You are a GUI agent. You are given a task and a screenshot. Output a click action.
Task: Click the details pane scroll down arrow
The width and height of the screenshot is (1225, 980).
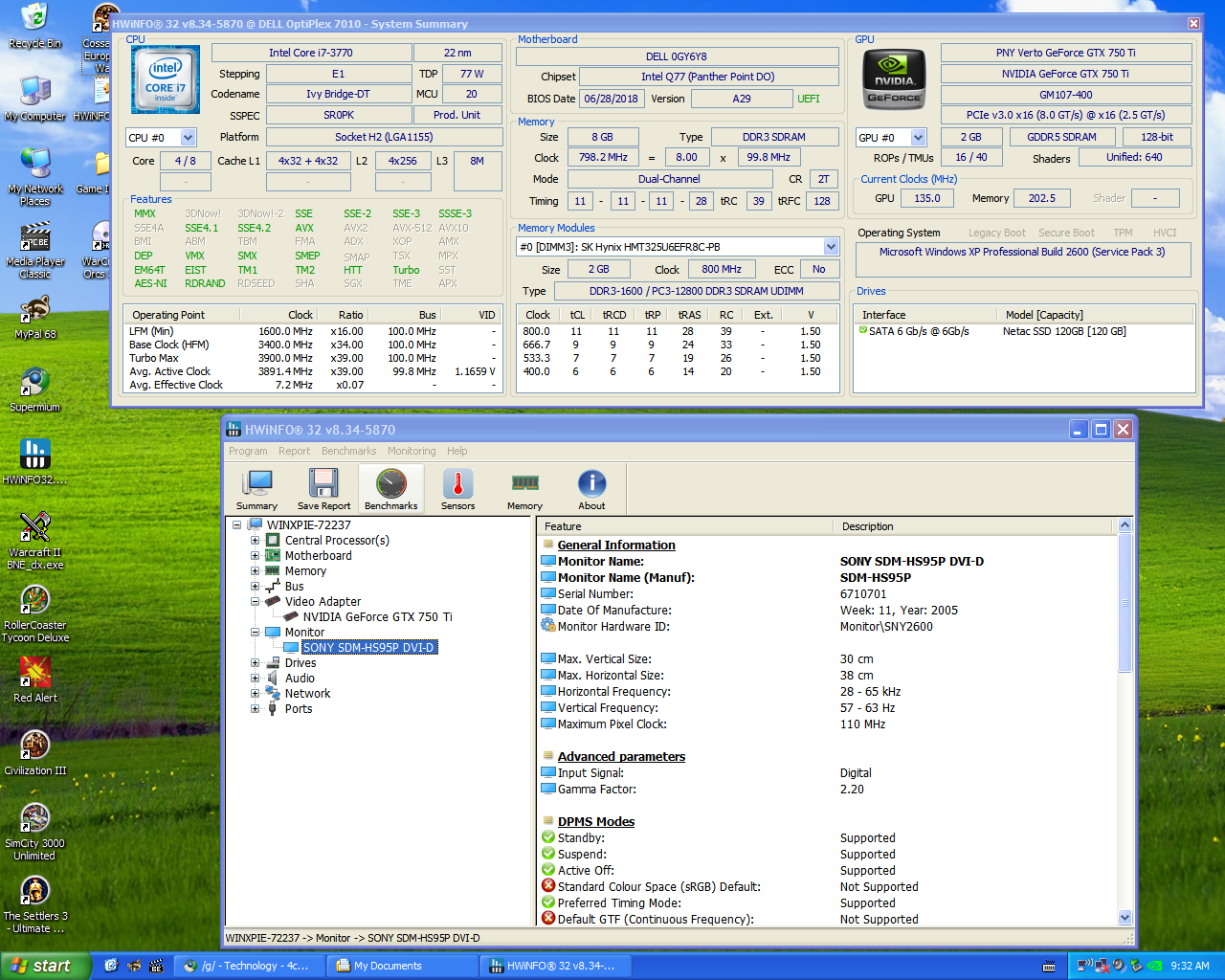[x=1125, y=918]
